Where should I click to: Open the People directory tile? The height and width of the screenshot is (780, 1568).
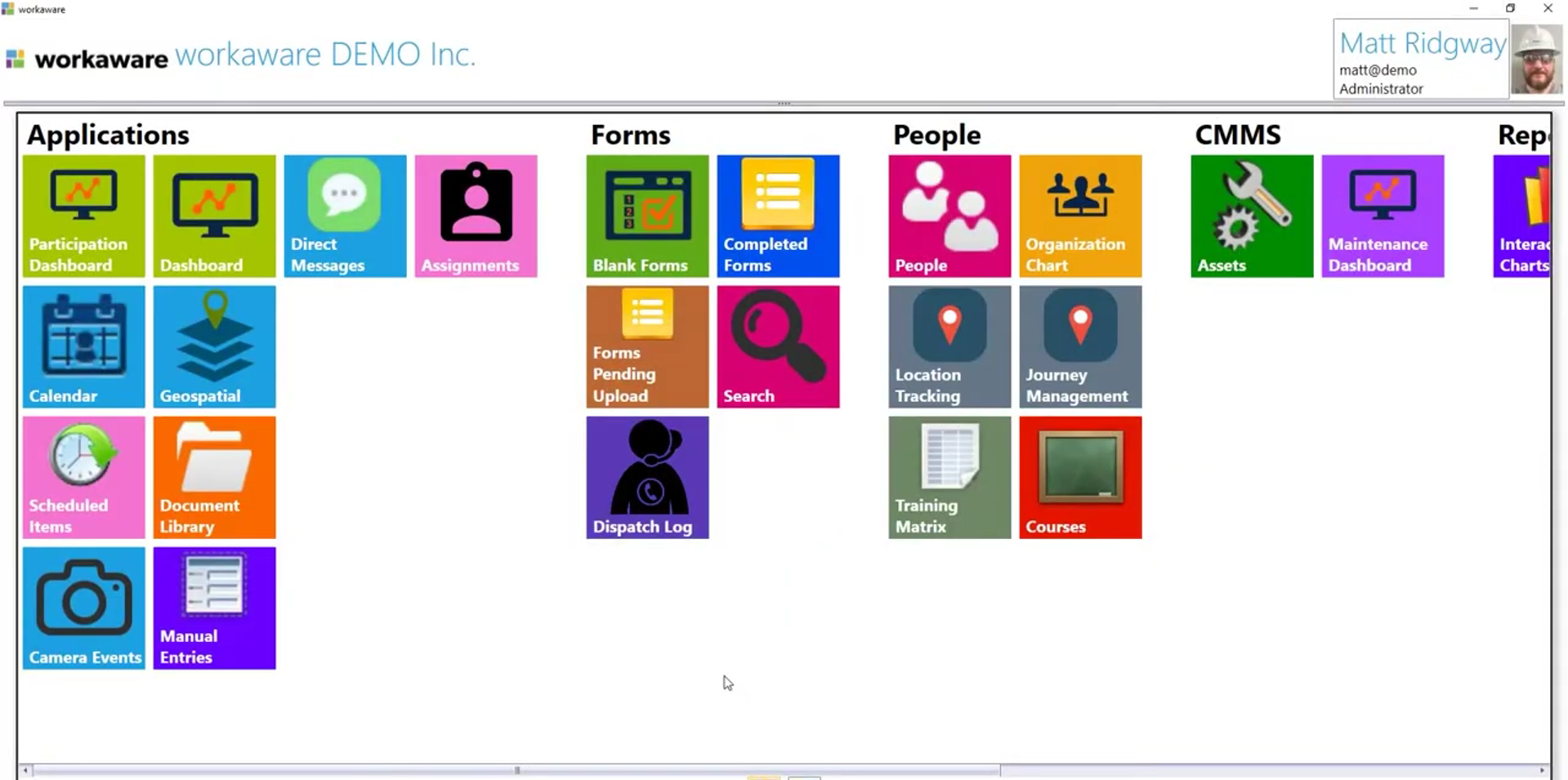coord(950,216)
